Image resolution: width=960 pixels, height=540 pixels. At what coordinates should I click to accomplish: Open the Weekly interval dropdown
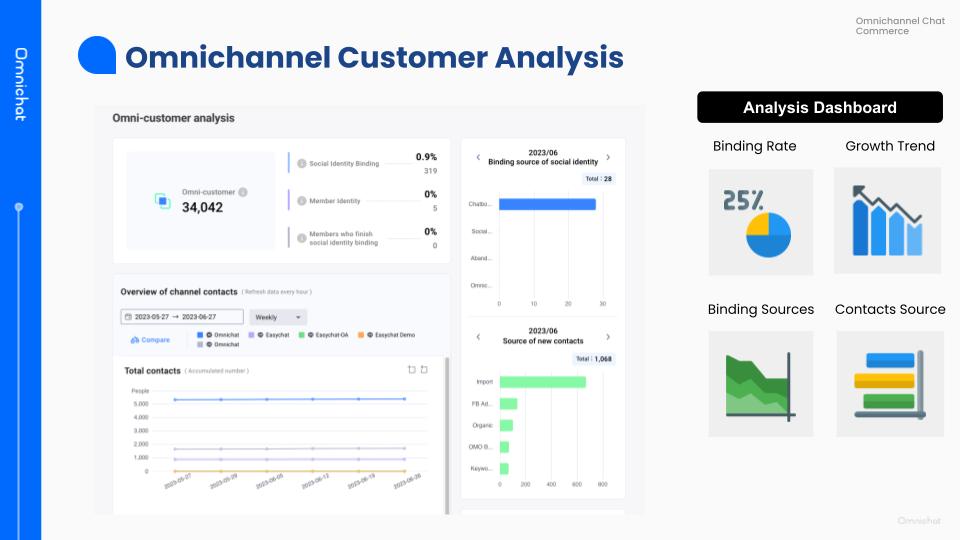278,317
